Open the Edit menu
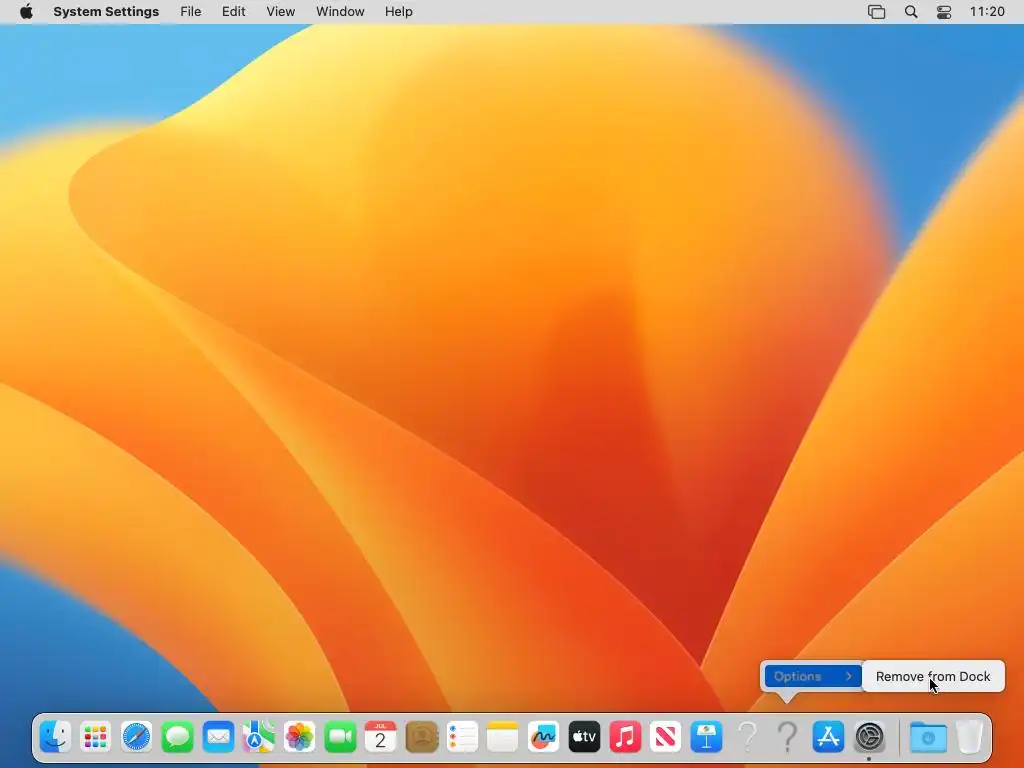The width and height of the screenshot is (1024, 768). 233,12
